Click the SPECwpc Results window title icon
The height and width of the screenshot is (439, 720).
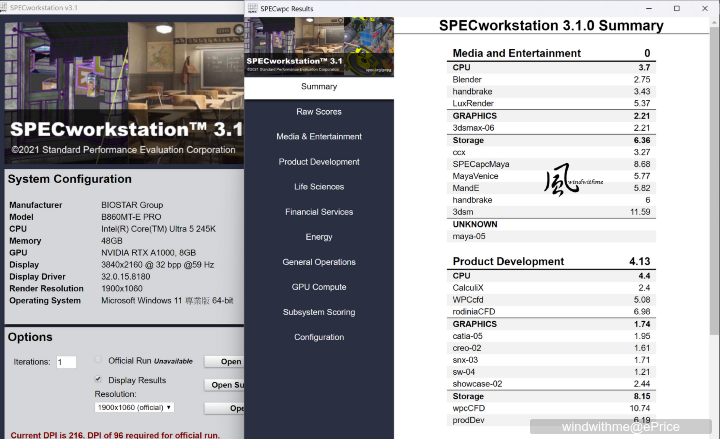[x=254, y=8]
